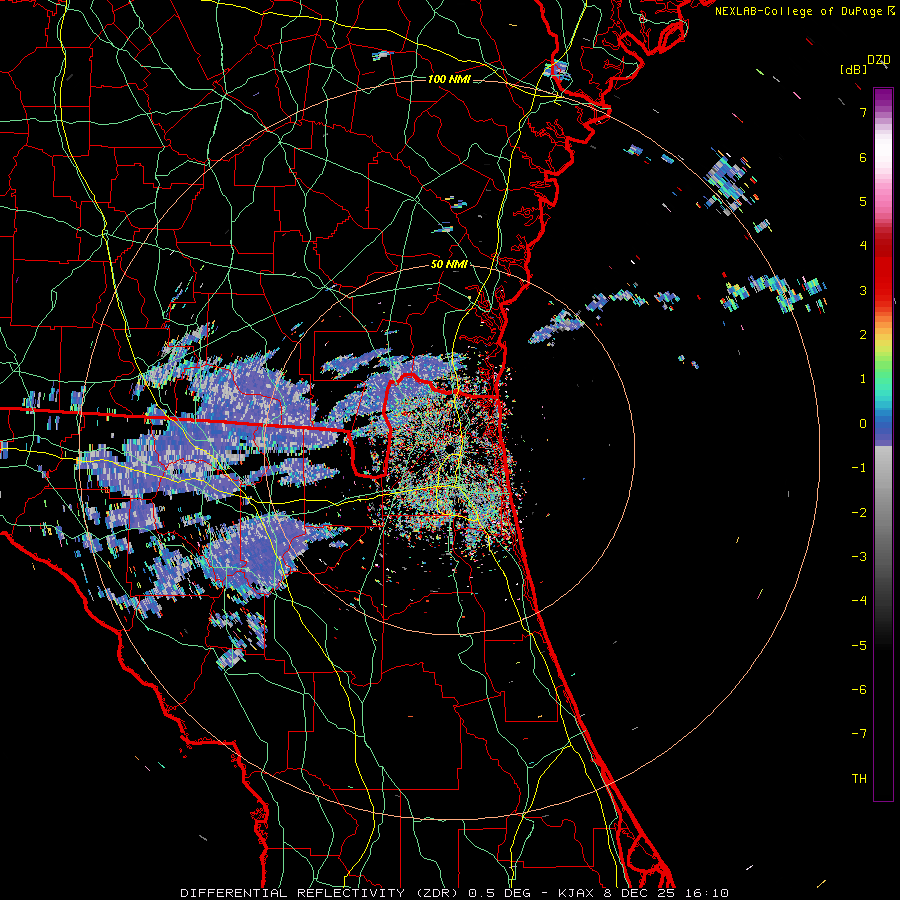Select the 3 value on color scale
900x900 pixels.
coord(863,290)
